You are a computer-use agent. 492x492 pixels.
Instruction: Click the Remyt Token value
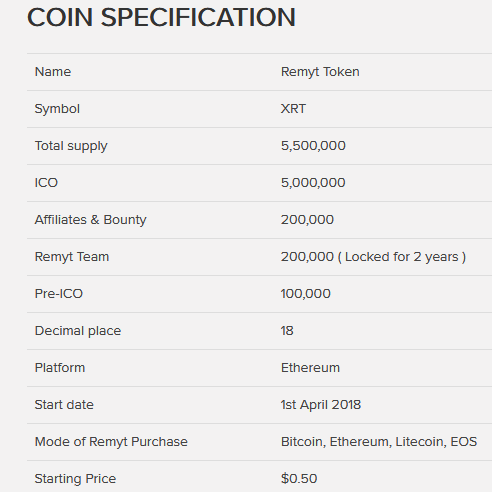click(320, 72)
